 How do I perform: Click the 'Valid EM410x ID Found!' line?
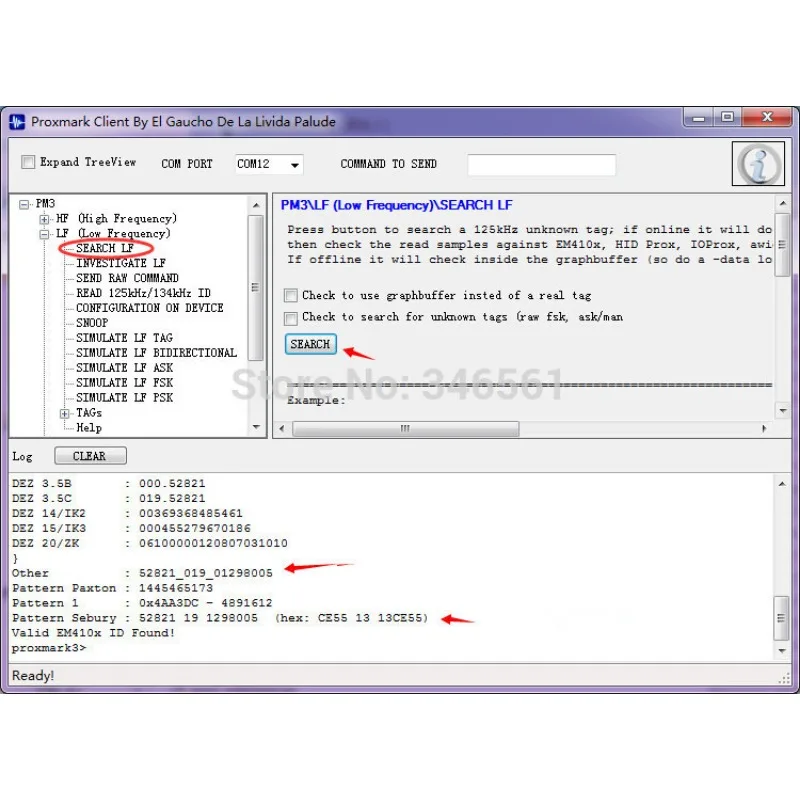pos(93,633)
